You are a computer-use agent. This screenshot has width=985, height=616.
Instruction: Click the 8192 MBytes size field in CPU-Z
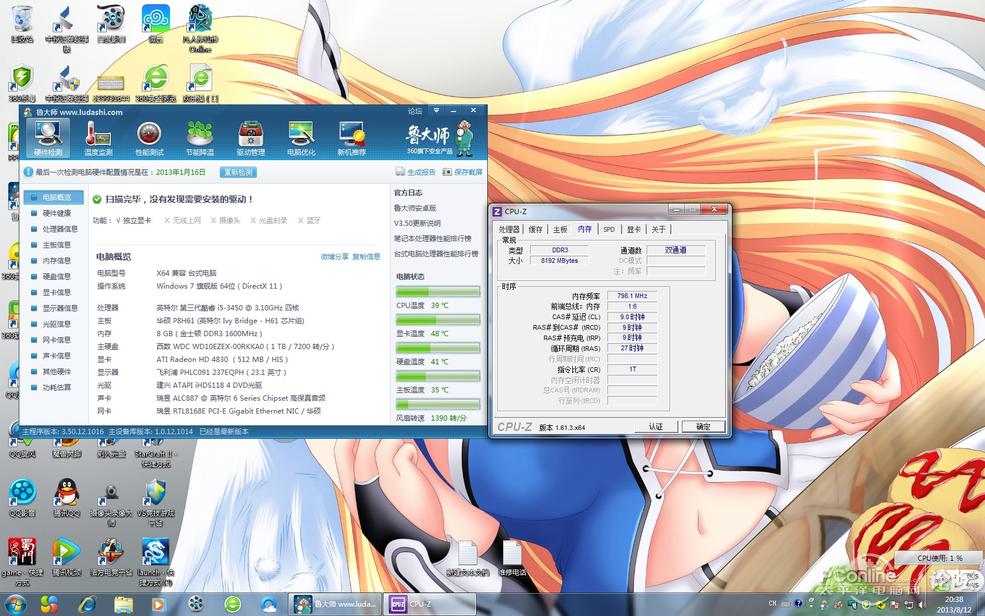tap(559, 261)
